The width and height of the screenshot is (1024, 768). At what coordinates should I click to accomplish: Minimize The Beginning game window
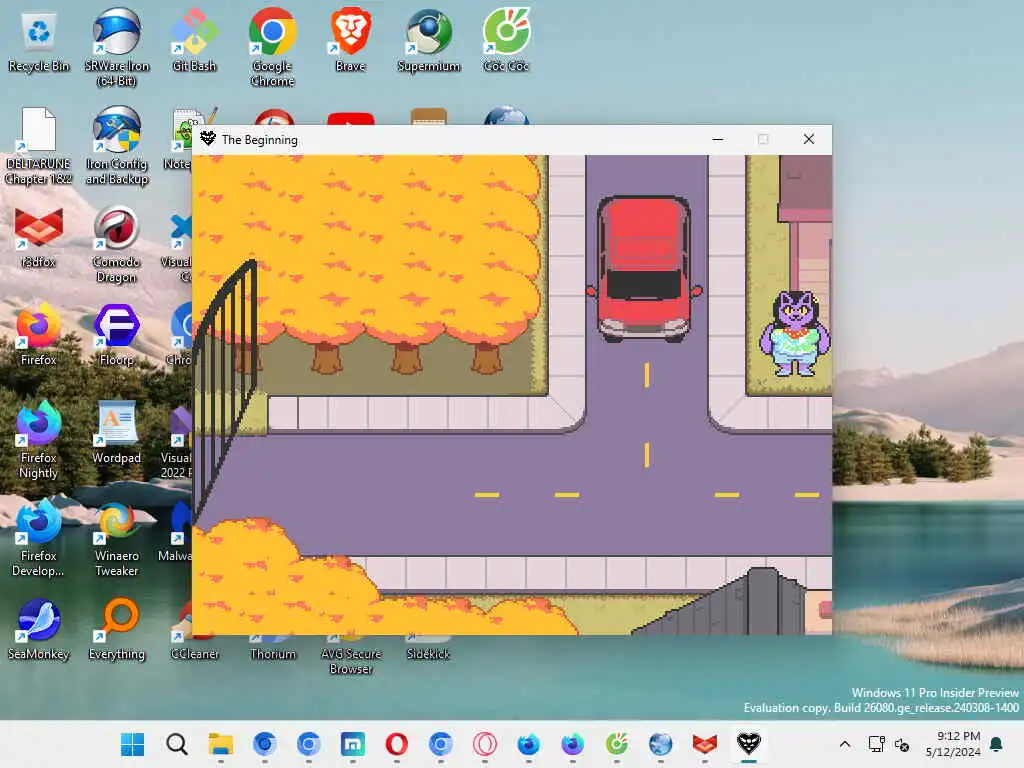point(718,139)
